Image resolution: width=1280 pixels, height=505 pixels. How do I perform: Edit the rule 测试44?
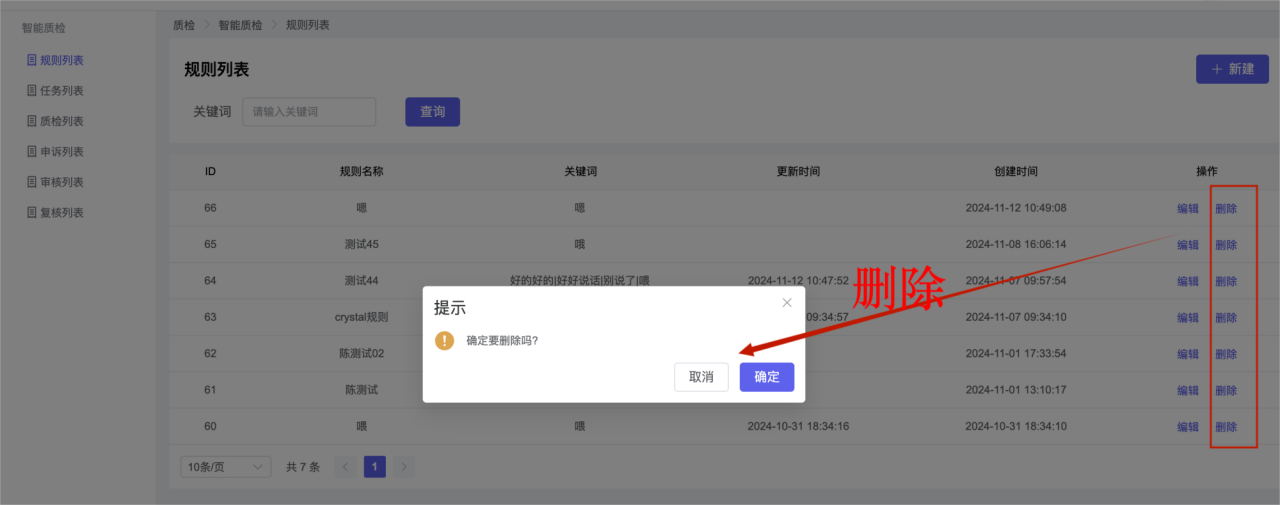point(1187,281)
